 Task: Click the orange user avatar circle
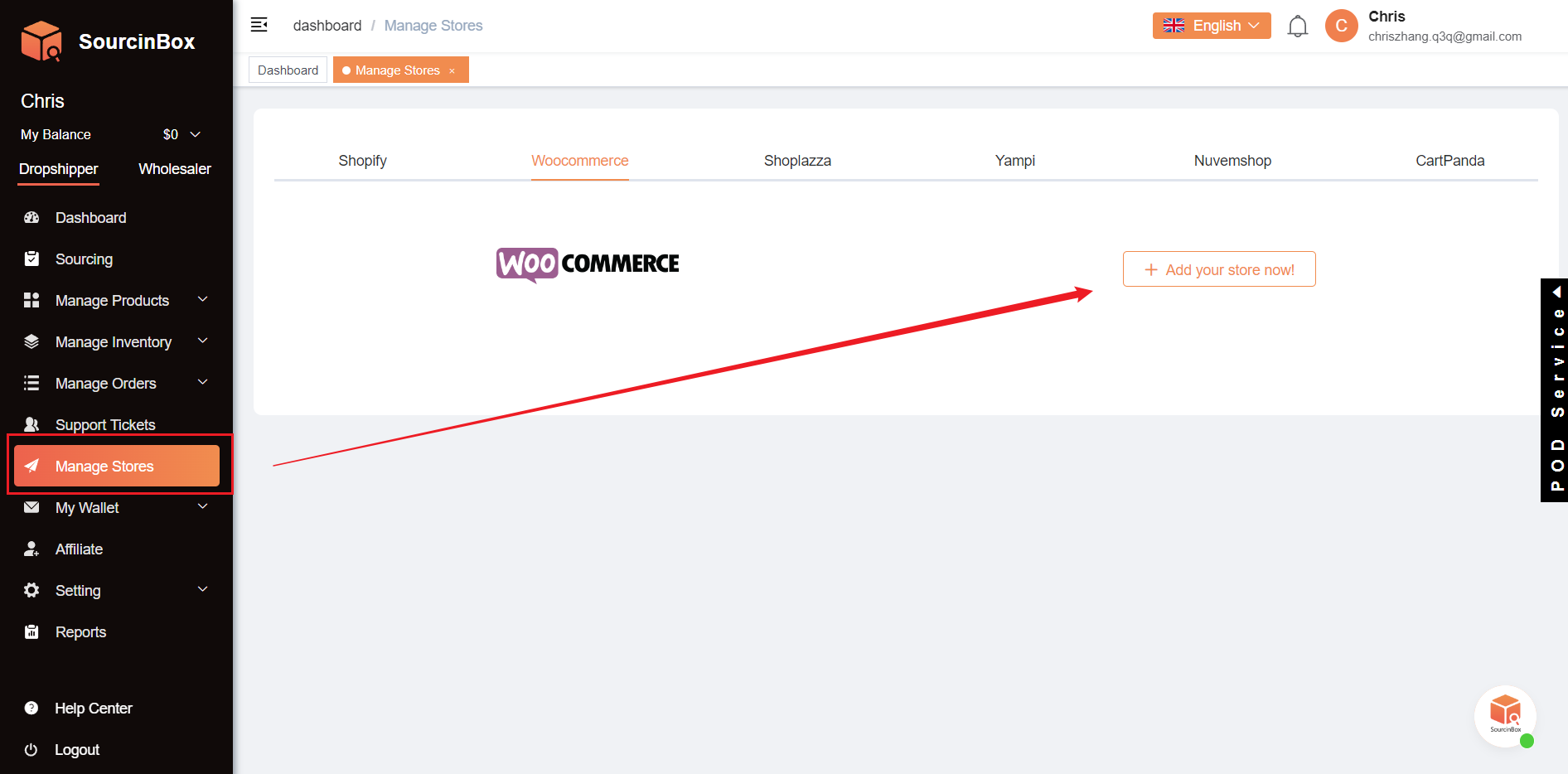(x=1341, y=26)
